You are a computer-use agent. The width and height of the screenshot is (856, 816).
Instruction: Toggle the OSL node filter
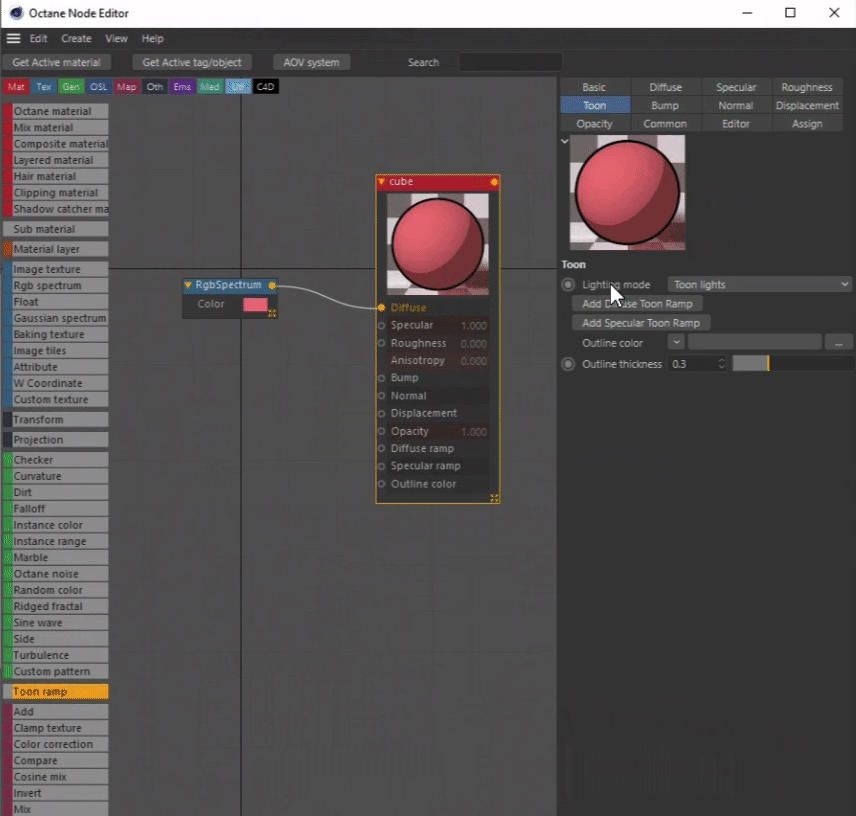[x=99, y=87]
